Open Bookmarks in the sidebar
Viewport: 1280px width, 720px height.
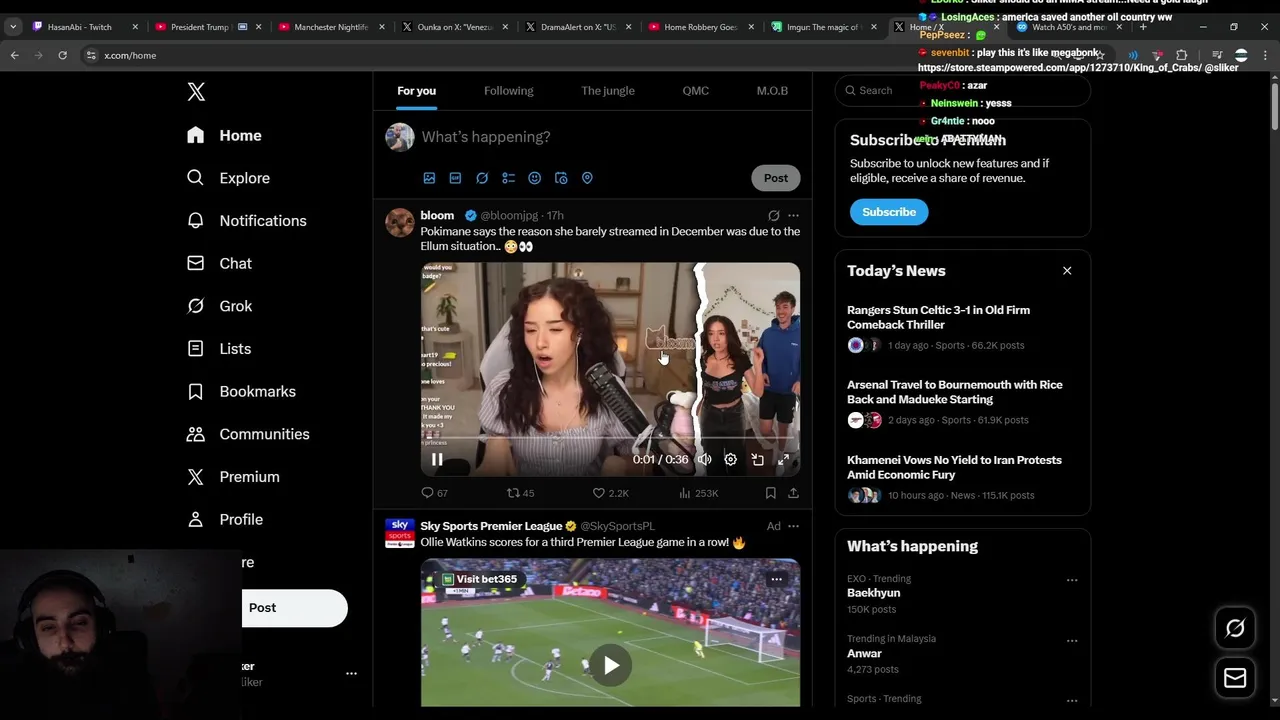[x=242, y=392]
